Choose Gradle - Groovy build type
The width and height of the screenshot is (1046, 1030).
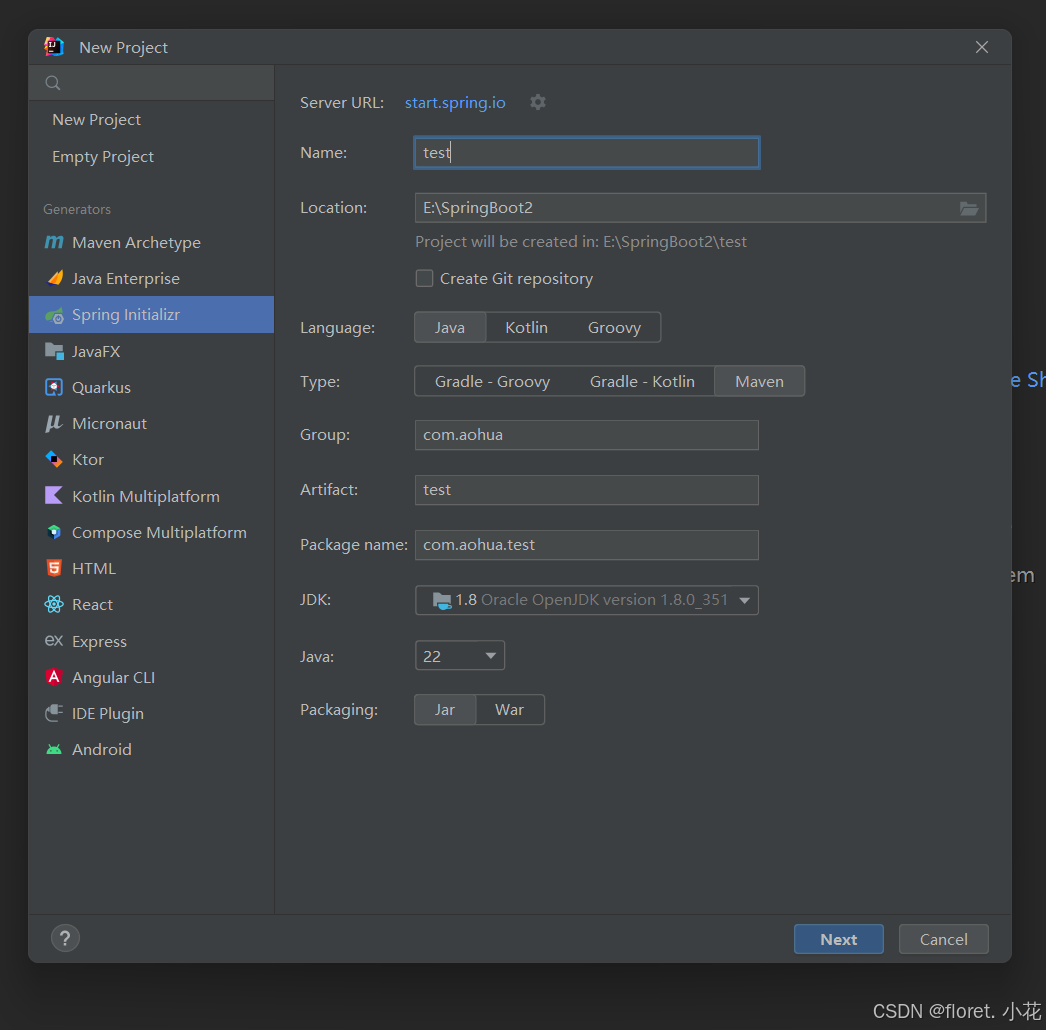pyautogui.click(x=492, y=382)
